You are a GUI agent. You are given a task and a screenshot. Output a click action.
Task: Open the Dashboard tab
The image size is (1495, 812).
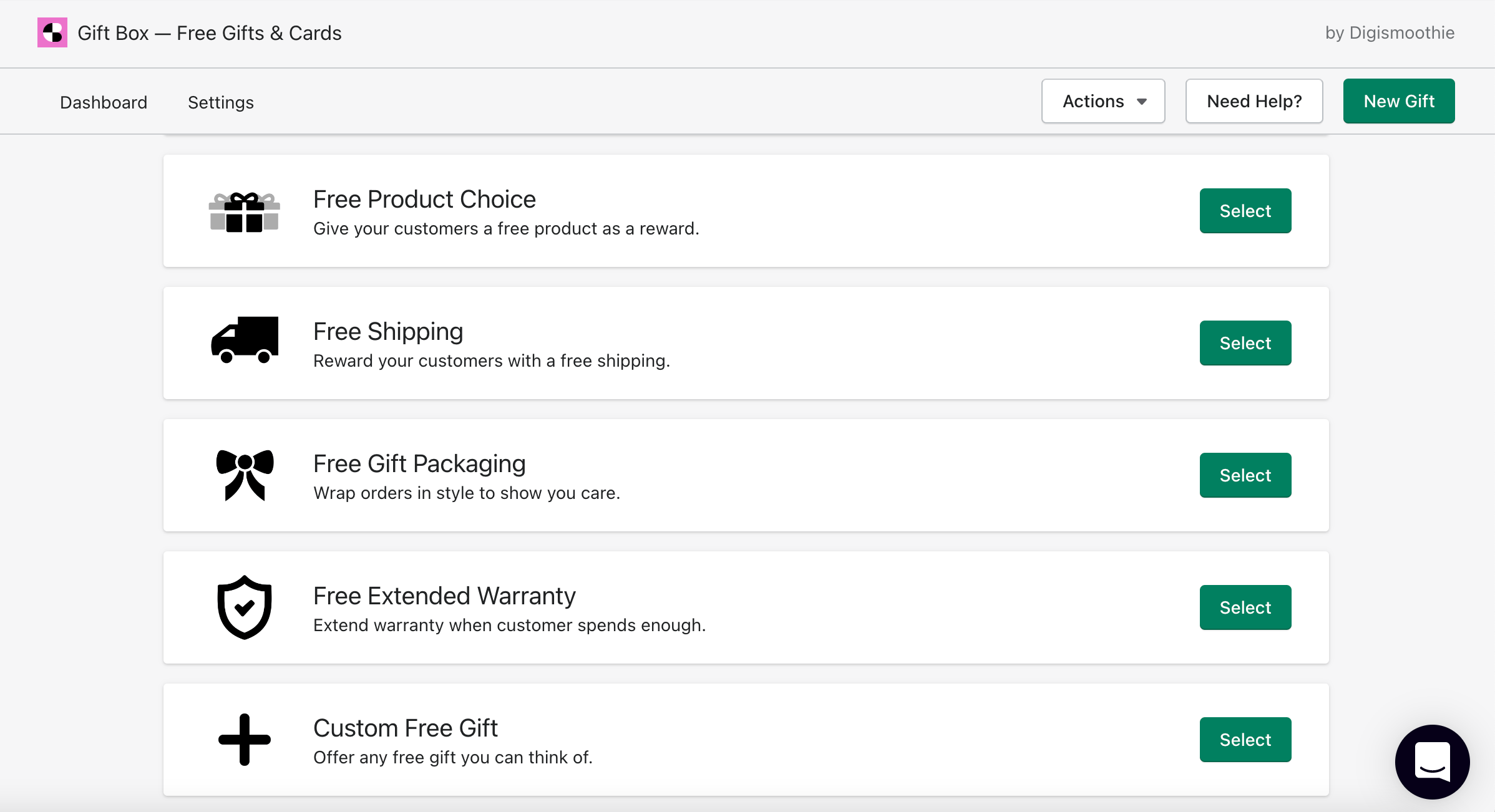pos(104,102)
